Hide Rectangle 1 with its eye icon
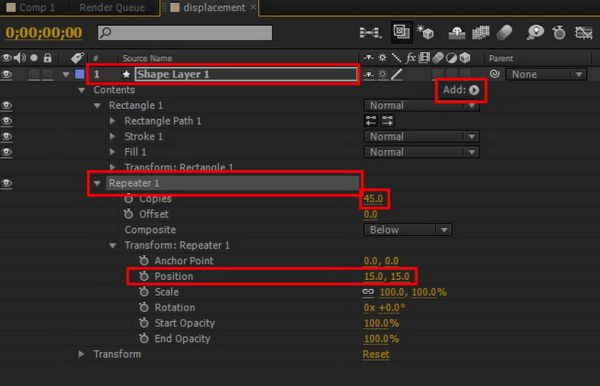Image resolution: width=600 pixels, height=386 pixels. [x=7, y=105]
